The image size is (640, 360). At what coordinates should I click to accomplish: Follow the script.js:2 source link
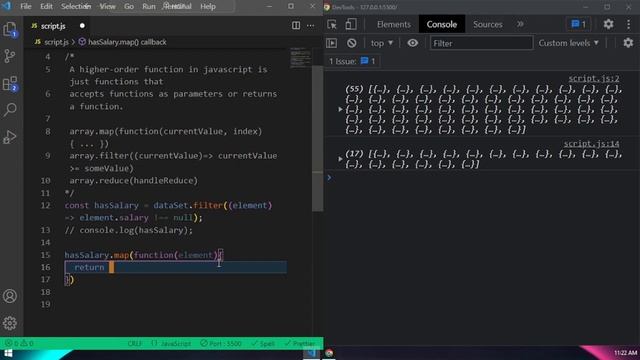point(594,78)
